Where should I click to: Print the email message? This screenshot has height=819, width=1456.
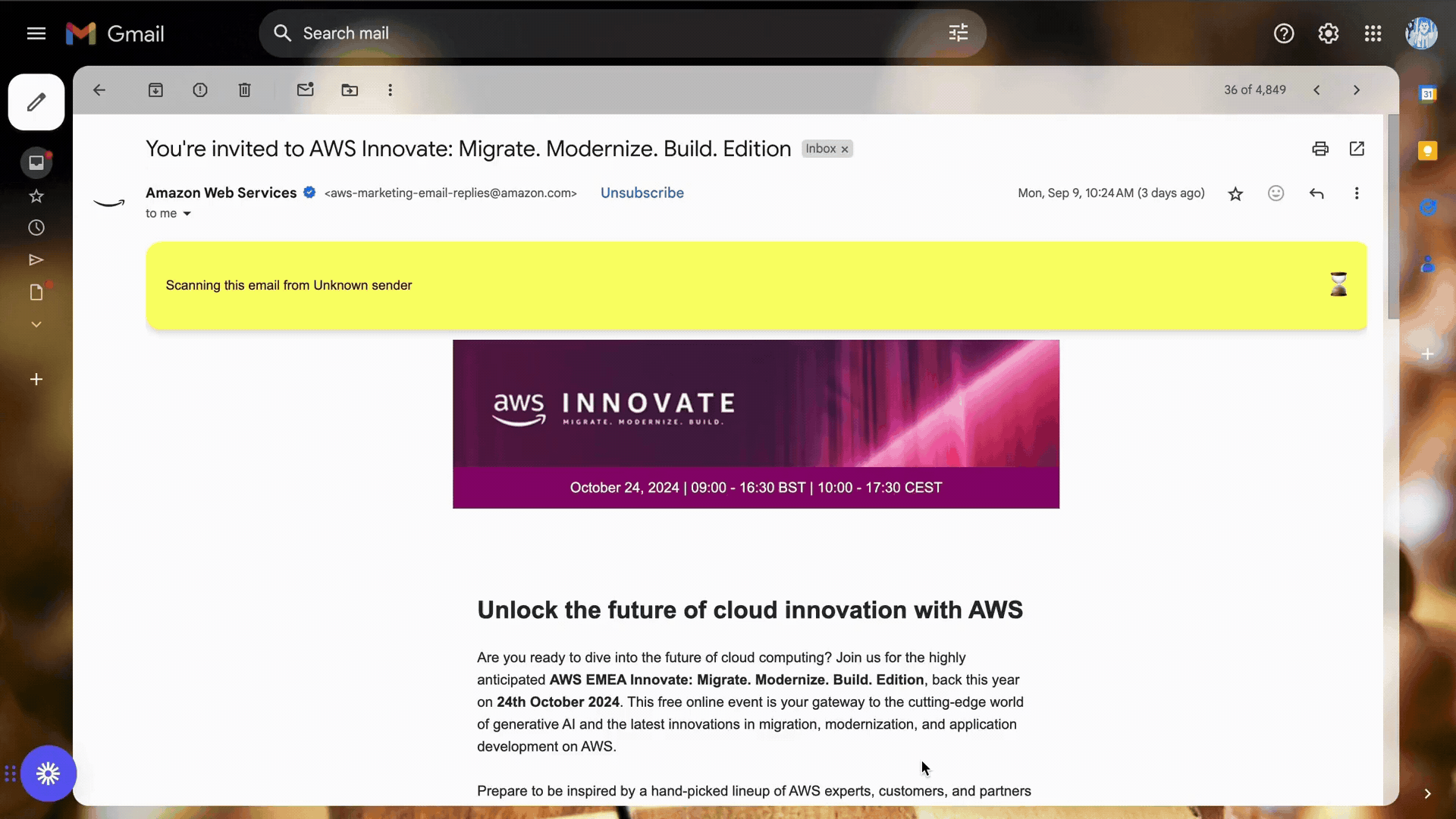coord(1320,149)
